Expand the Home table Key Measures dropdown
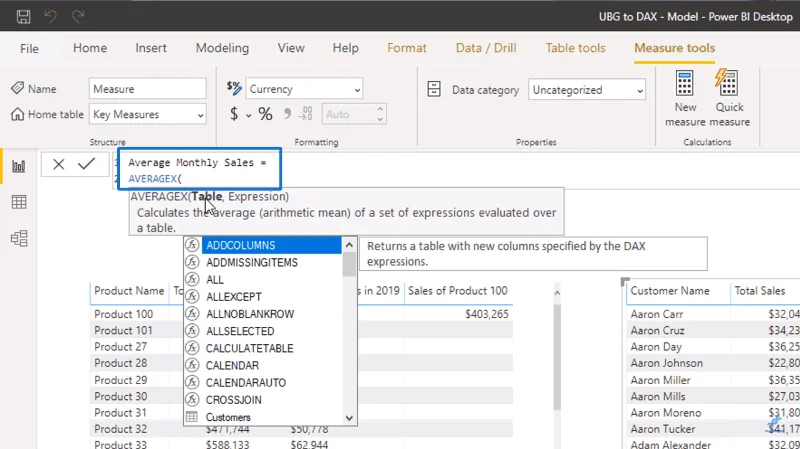The height and width of the screenshot is (449, 800). tap(148, 114)
